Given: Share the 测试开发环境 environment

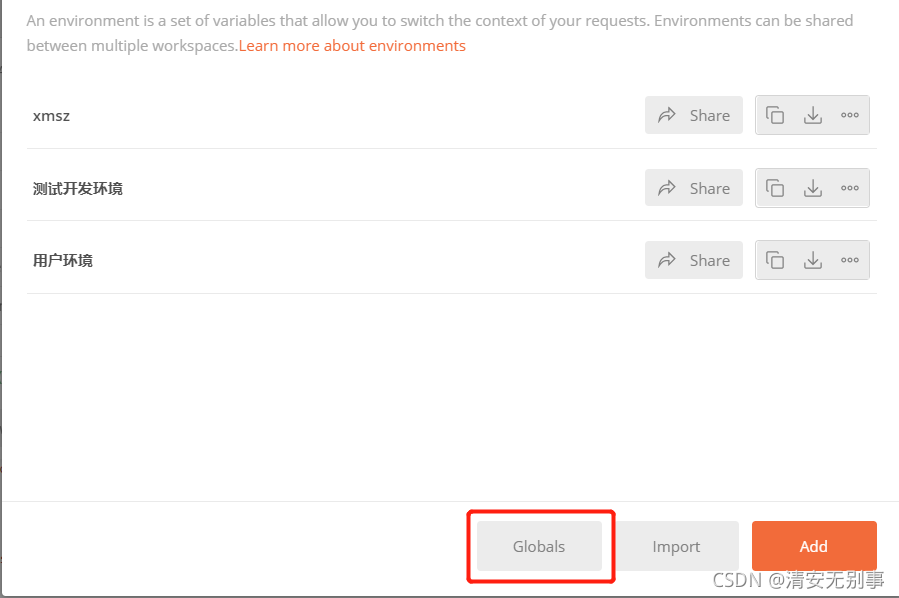Looking at the screenshot, I should pos(694,188).
